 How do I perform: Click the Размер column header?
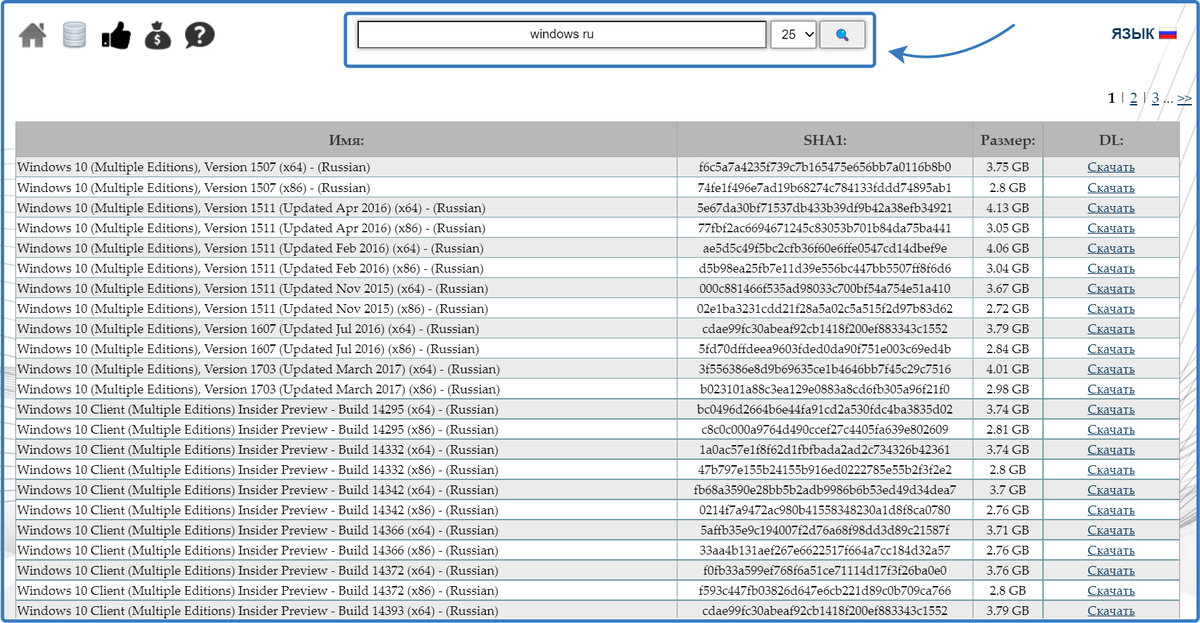coord(1008,140)
